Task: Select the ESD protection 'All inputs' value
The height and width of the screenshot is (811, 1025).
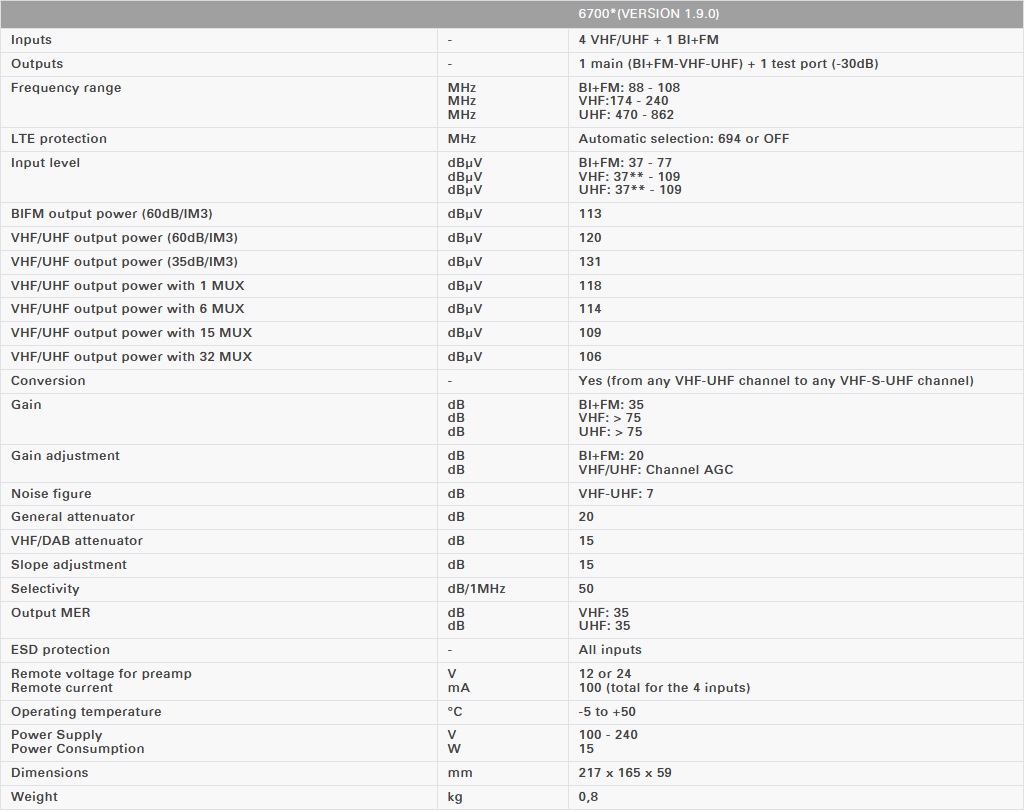Action: pyautogui.click(x=610, y=650)
